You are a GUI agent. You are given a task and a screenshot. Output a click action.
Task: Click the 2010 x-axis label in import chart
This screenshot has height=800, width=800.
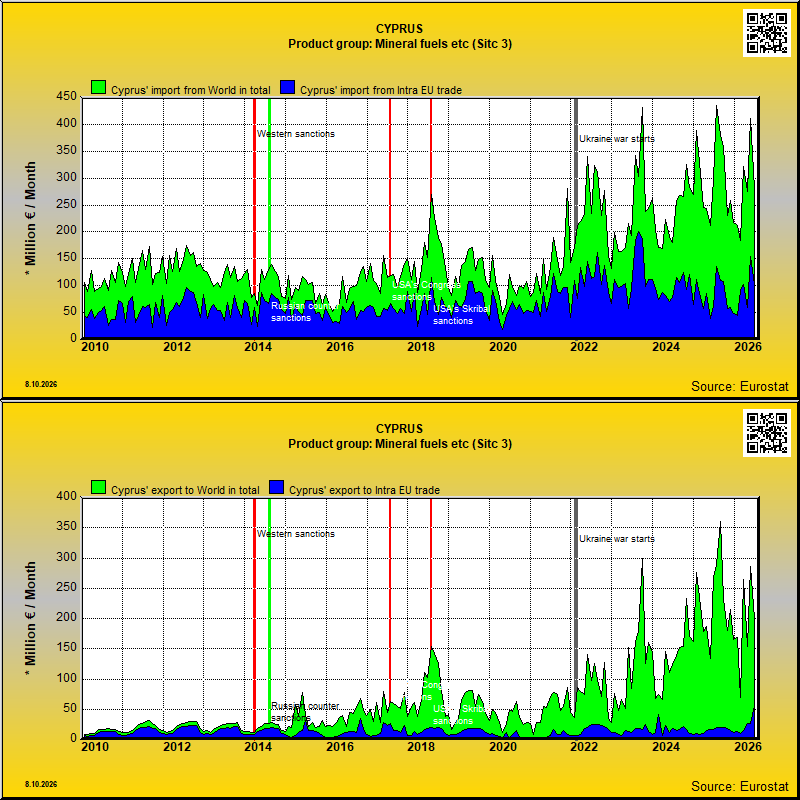click(95, 347)
